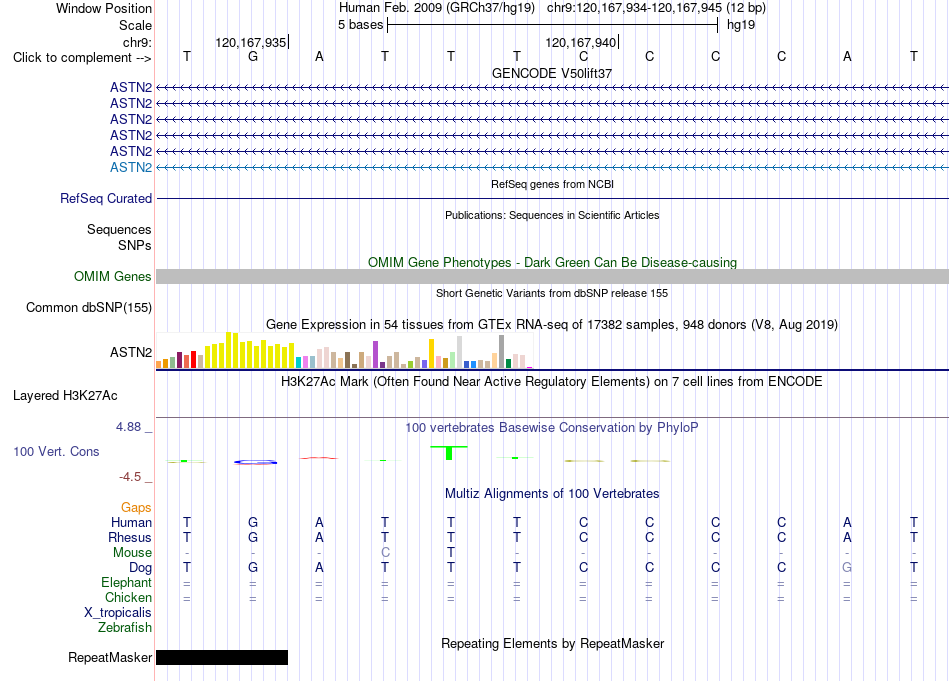The height and width of the screenshot is (681, 950).
Task: Open the RefSeq Curated track label
Action: (106, 198)
